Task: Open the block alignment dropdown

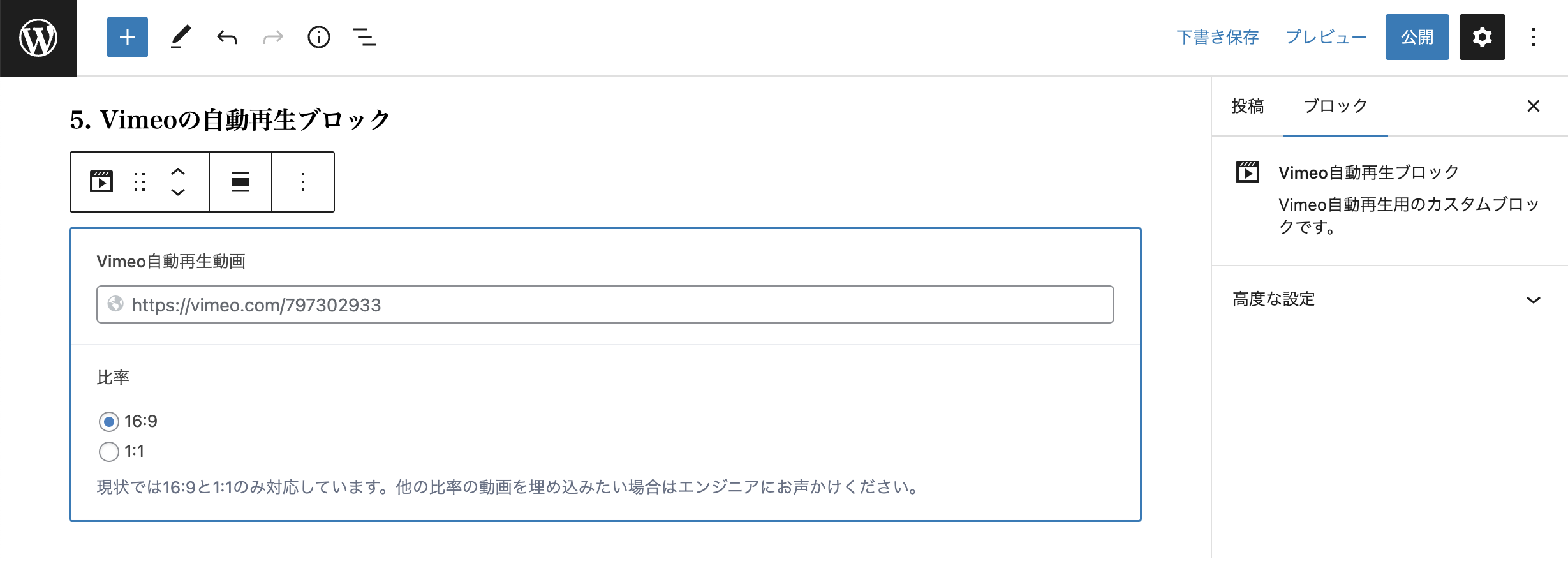Action: tap(240, 182)
